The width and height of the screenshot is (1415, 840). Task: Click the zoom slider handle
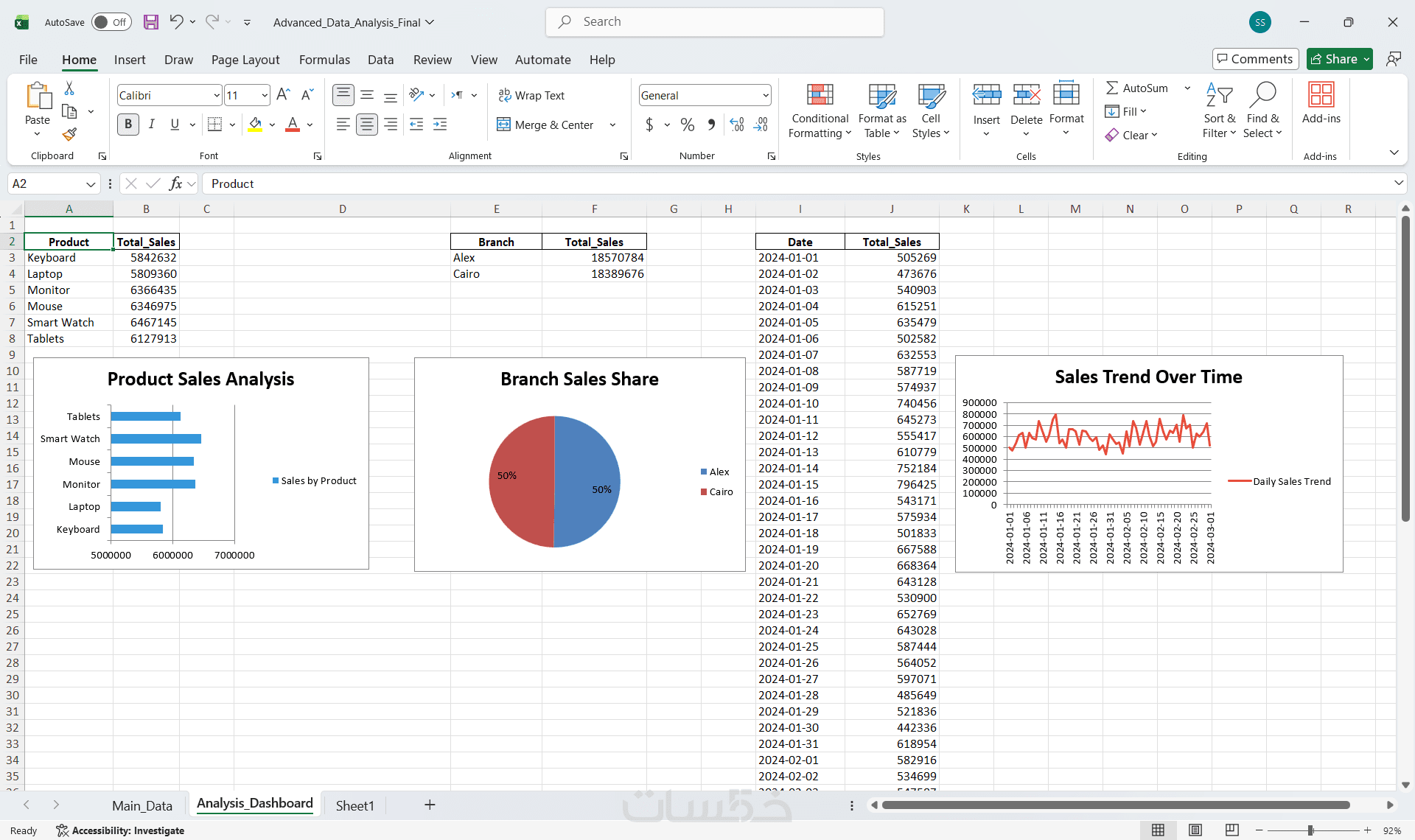click(1310, 830)
